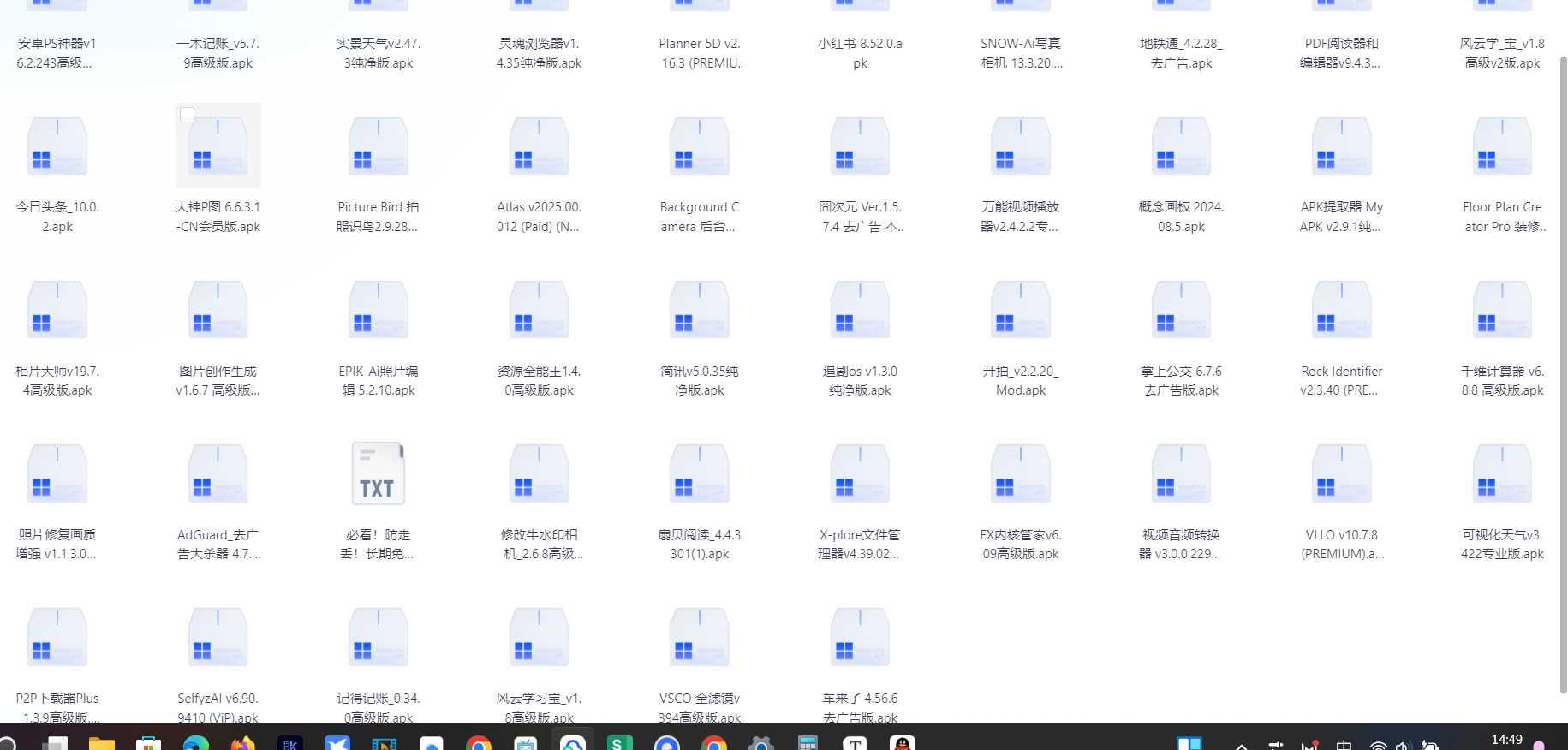Click the 安卓PS神器v16.2.243高级 file name

pyautogui.click(x=57, y=53)
